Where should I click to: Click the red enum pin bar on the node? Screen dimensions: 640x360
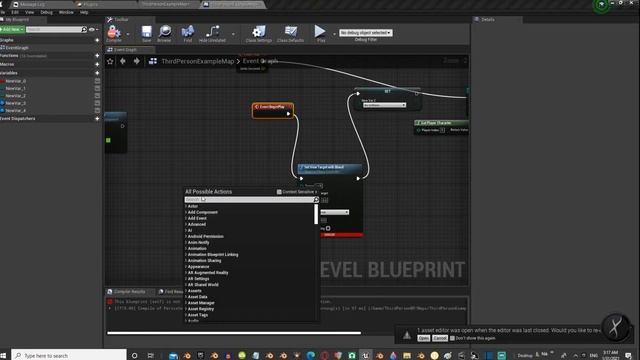tap(342, 235)
